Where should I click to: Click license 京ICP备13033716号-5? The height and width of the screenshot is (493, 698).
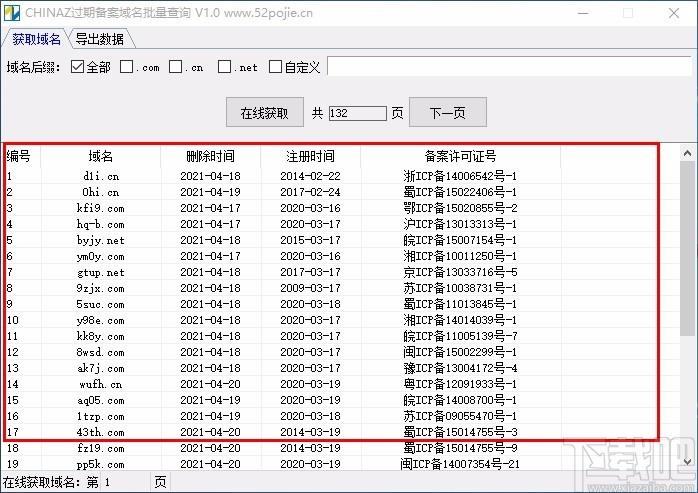(x=460, y=273)
